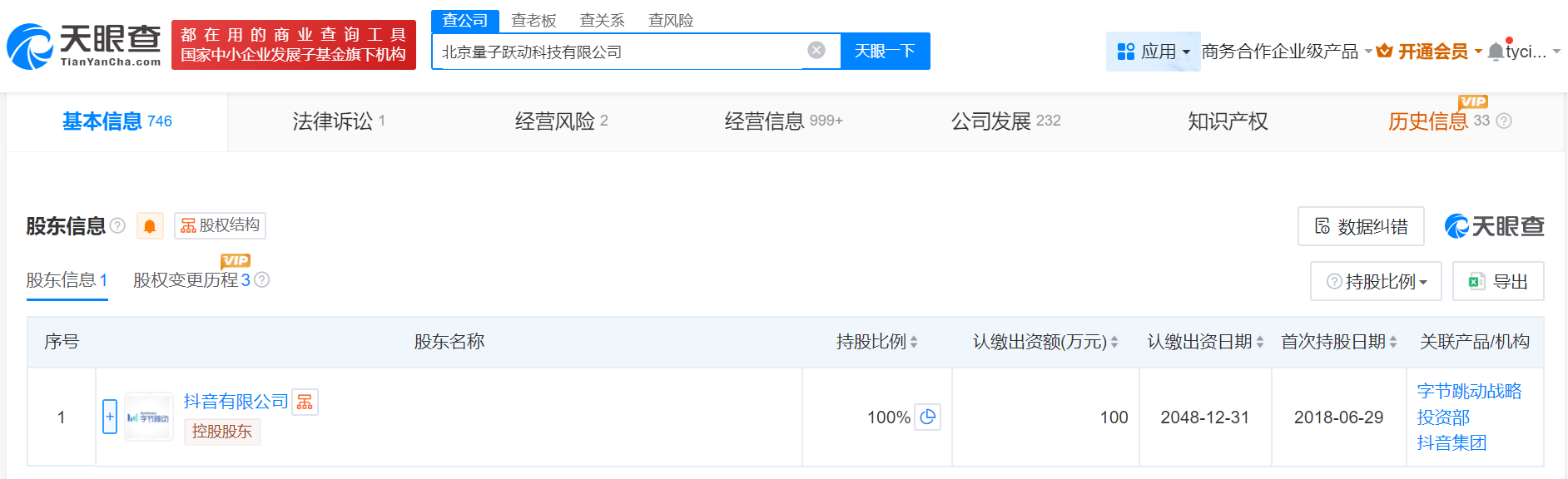The width and height of the screenshot is (1568, 479).
Task: Click the help icon next to 股东信息 heading
Action: click(x=117, y=225)
